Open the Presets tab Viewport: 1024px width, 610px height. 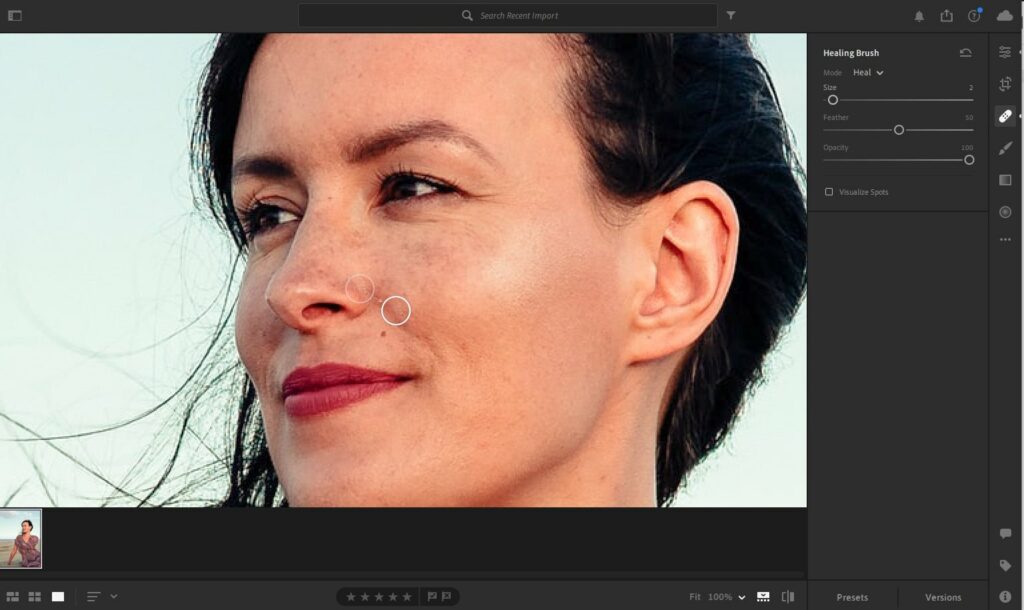tap(852, 597)
